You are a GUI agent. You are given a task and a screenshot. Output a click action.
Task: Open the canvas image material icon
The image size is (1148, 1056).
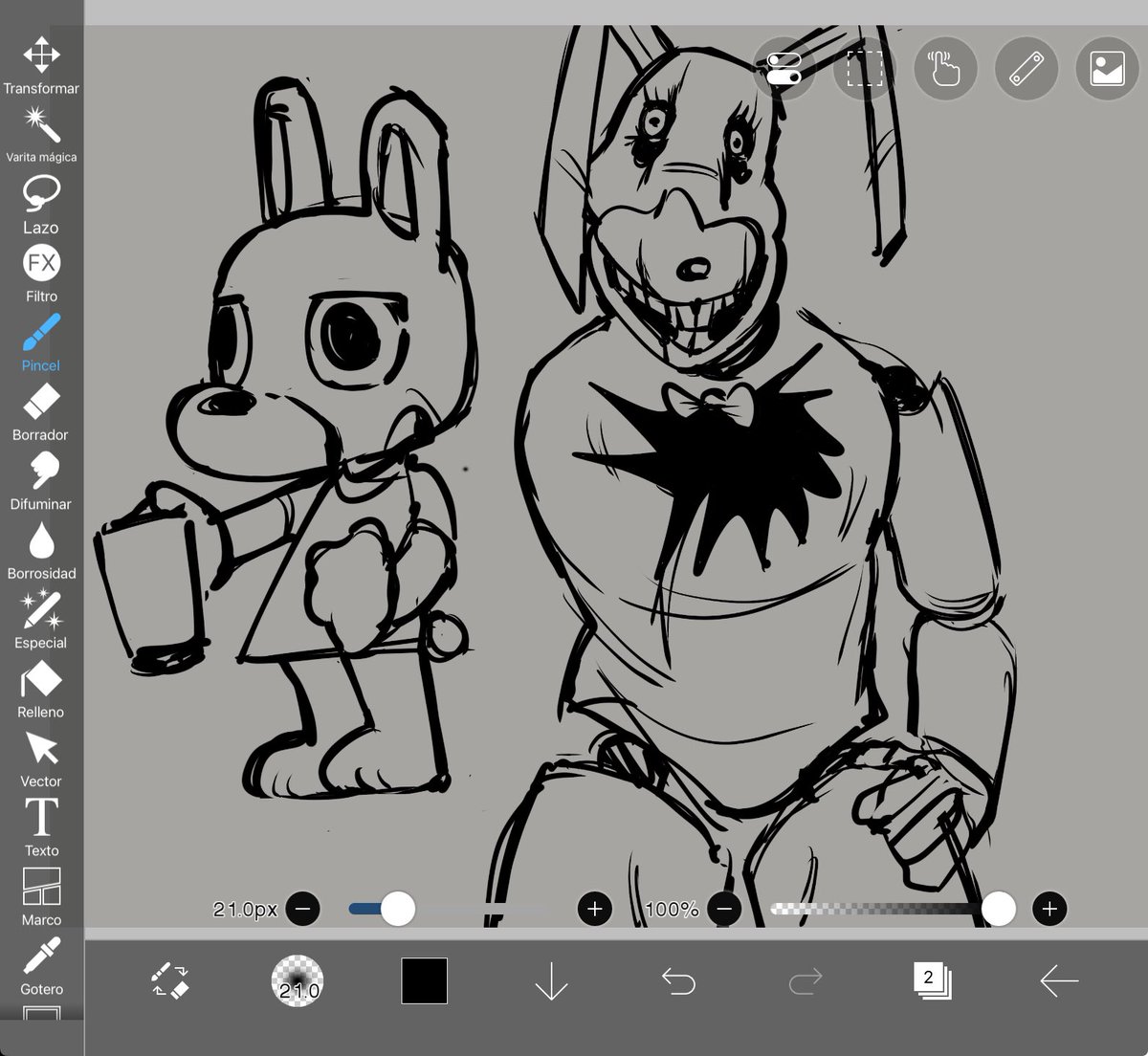click(x=1107, y=69)
